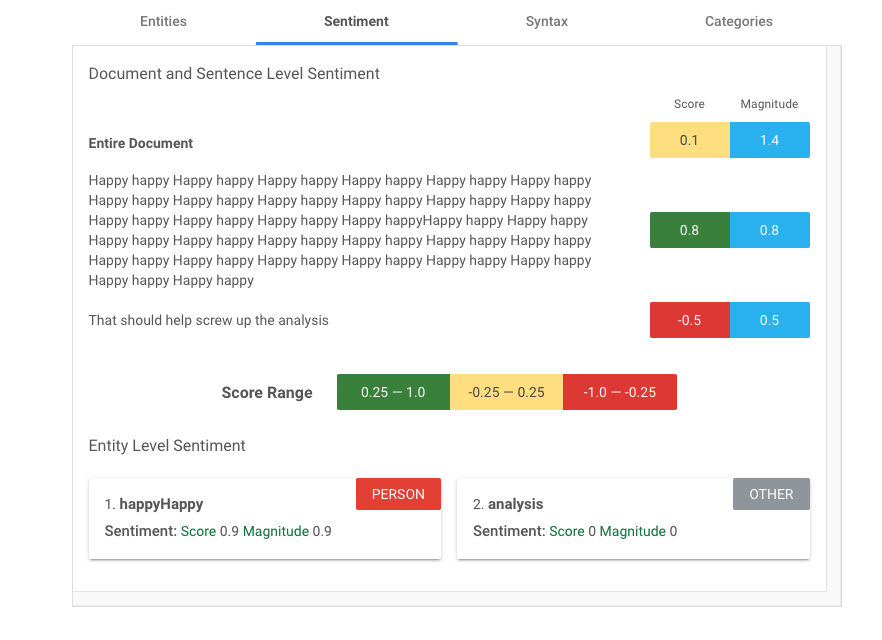This screenshot has width=882, height=640.
Task: Open the happyHappy entity name
Action: [x=161, y=504]
